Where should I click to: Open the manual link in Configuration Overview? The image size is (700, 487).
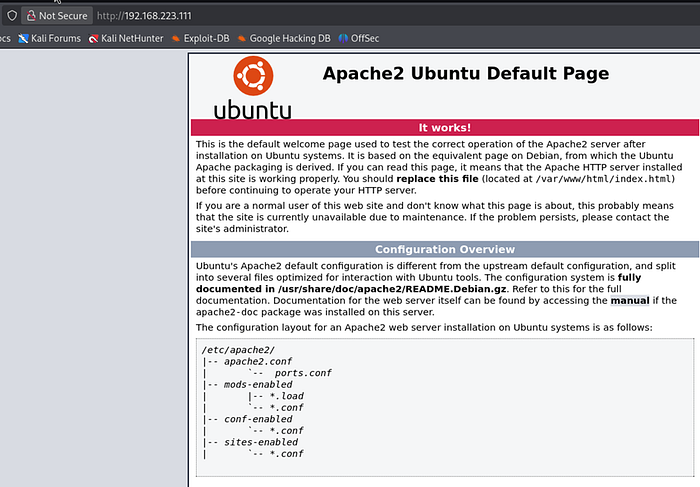630,300
